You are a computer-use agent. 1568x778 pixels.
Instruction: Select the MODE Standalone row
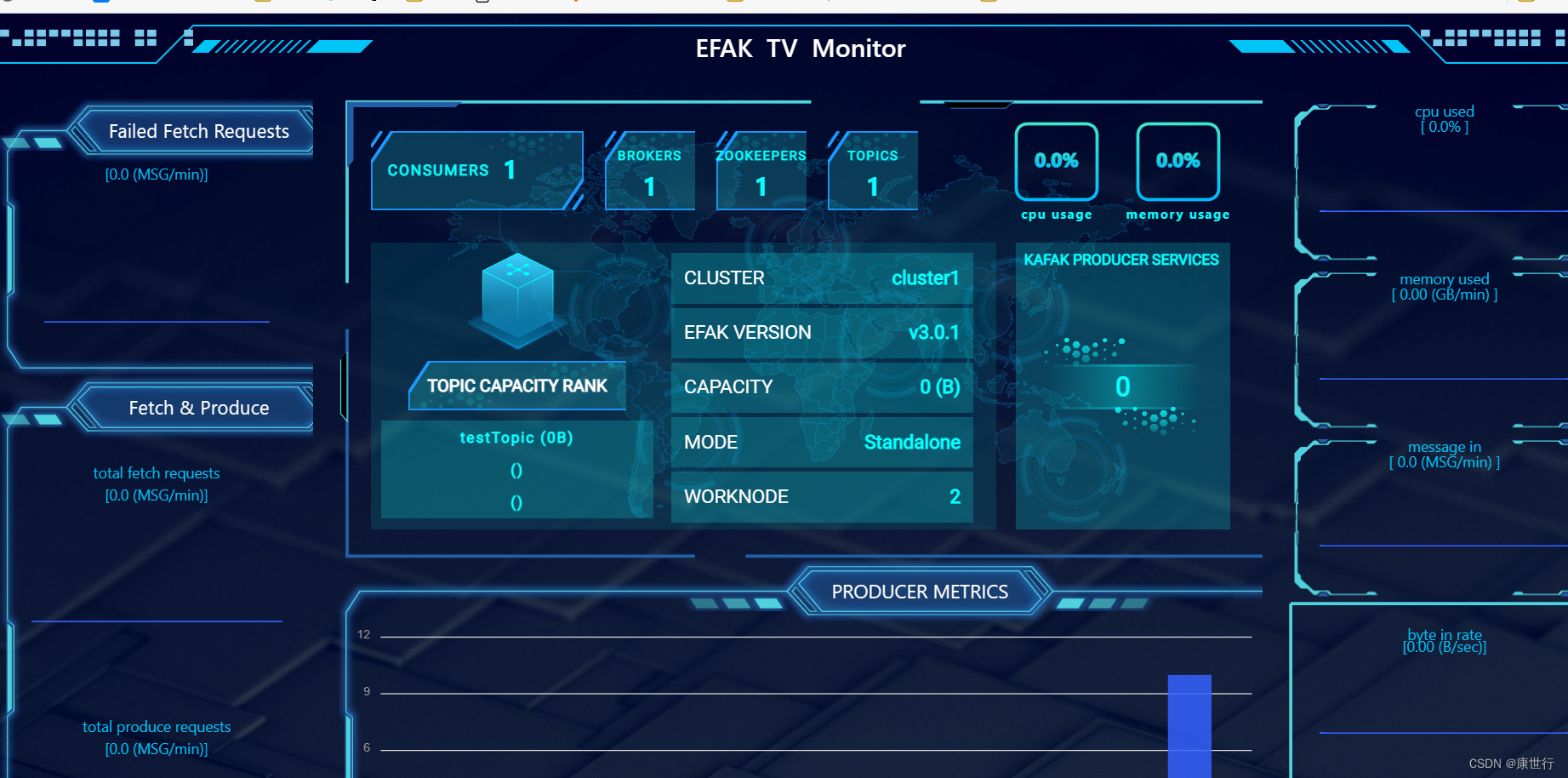[x=822, y=443]
